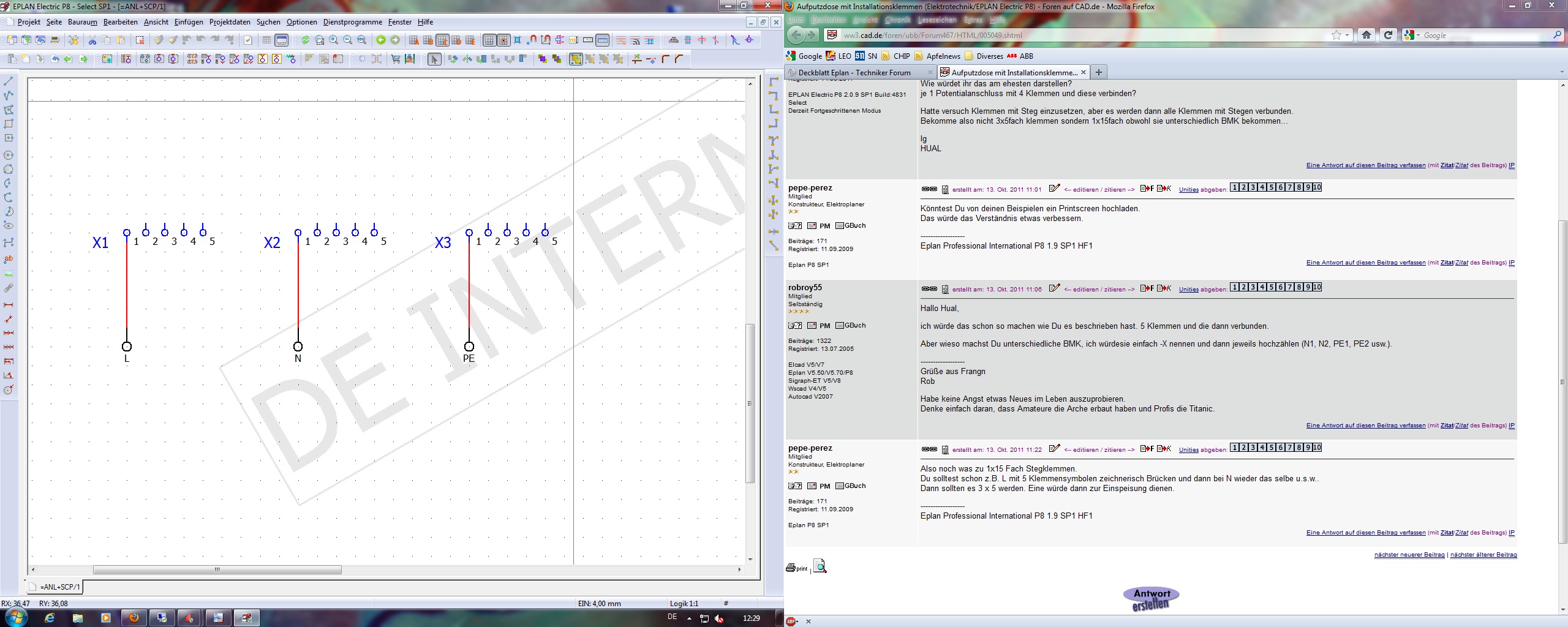1568x627 pixels.
Task: Toggle grid size C button
Action: [442, 40]
